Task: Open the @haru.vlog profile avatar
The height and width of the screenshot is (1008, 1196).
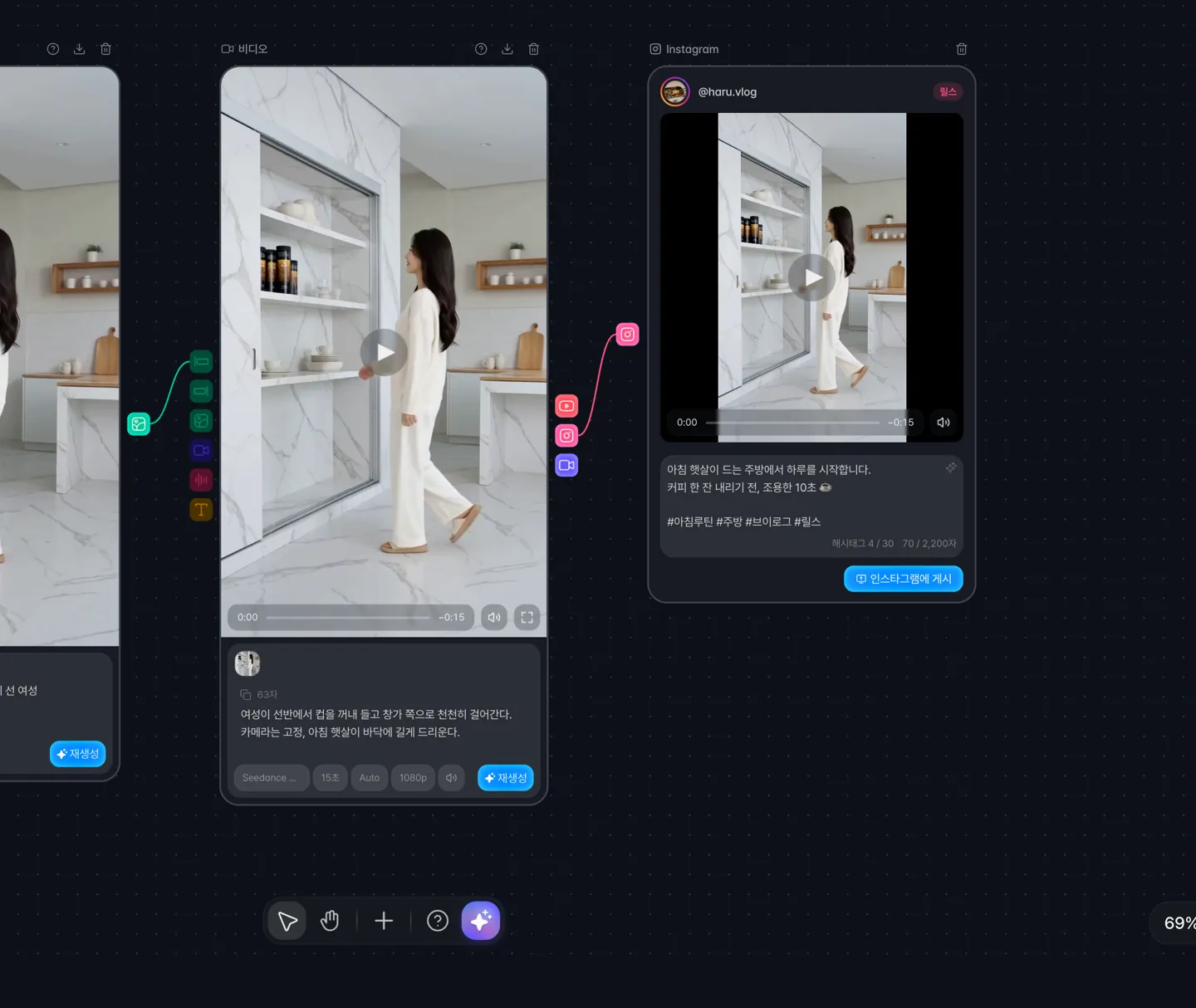Action: click(675, 91)
